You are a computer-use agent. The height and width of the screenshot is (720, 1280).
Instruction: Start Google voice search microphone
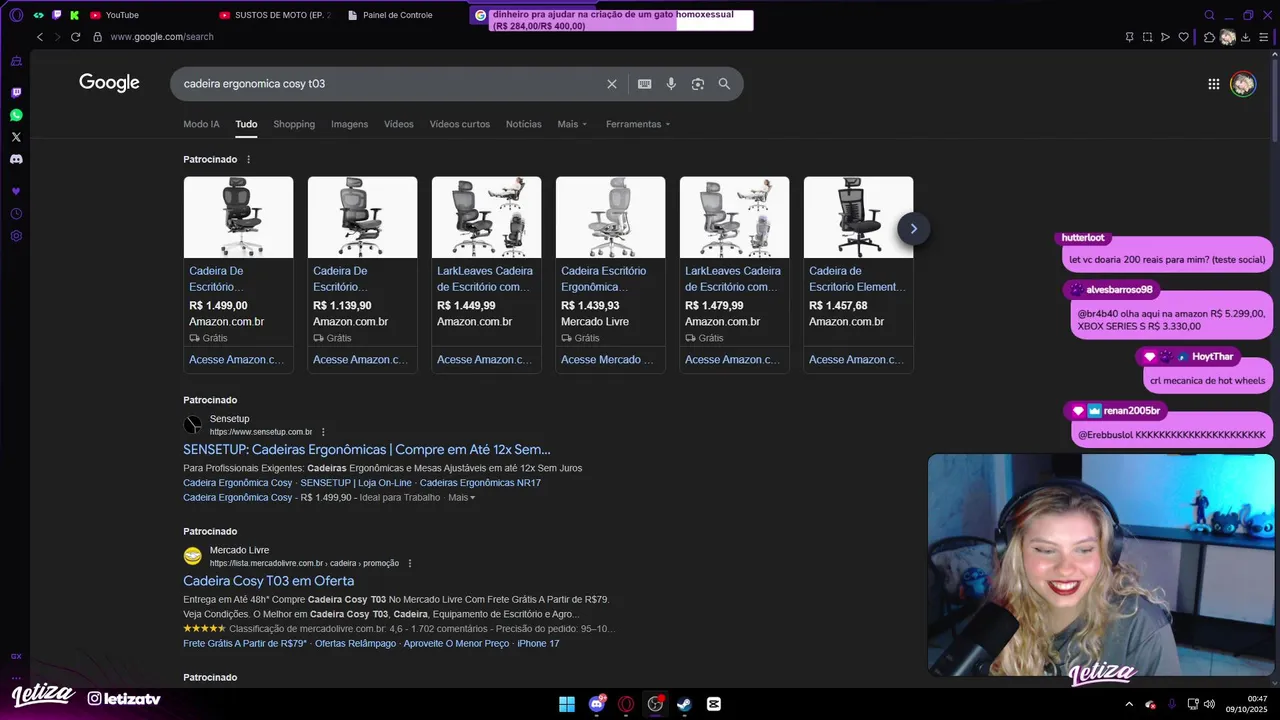coord(671,84)
